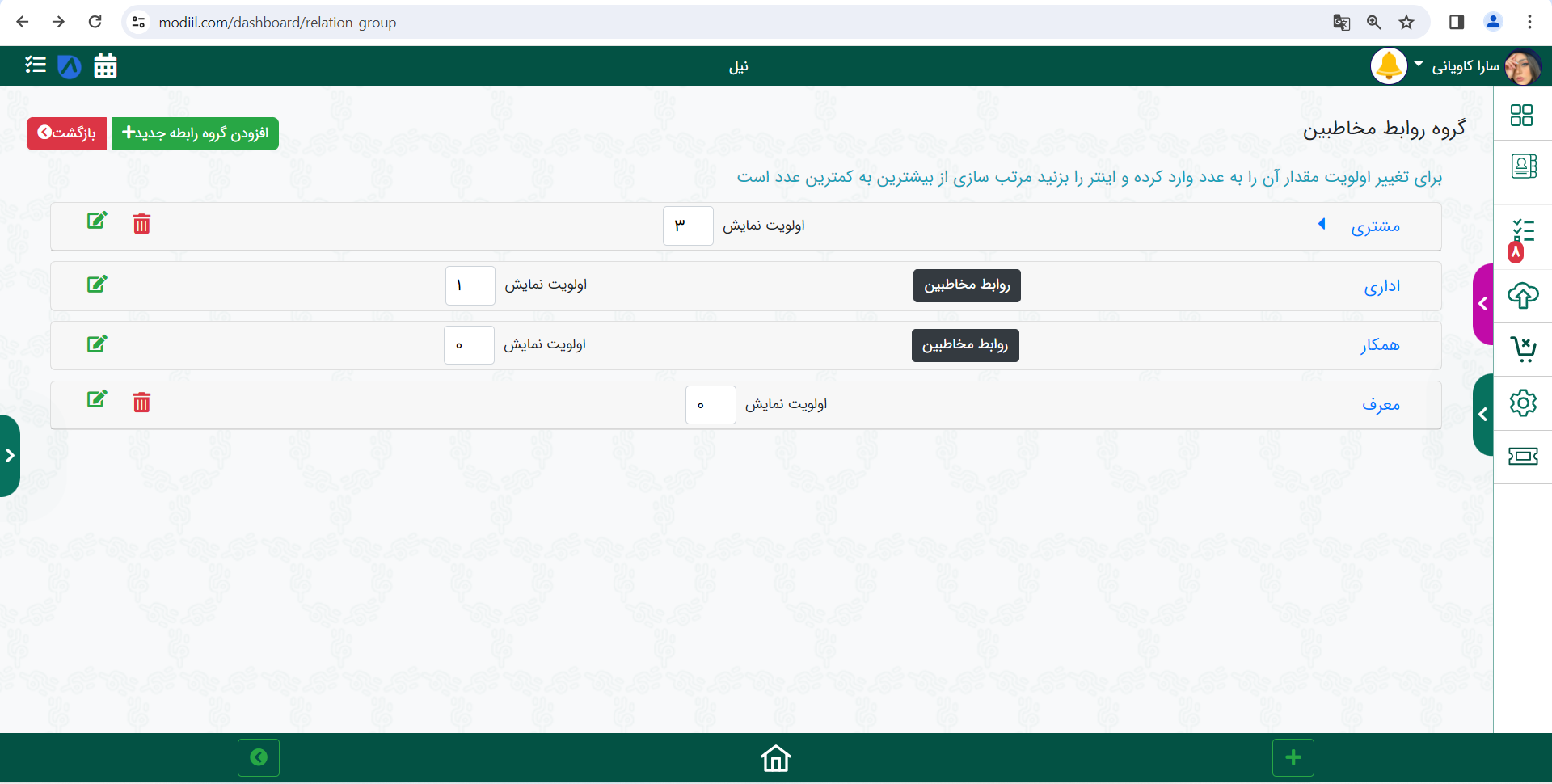
Task: Delete the معرف relation group
Action: point(141,403)
